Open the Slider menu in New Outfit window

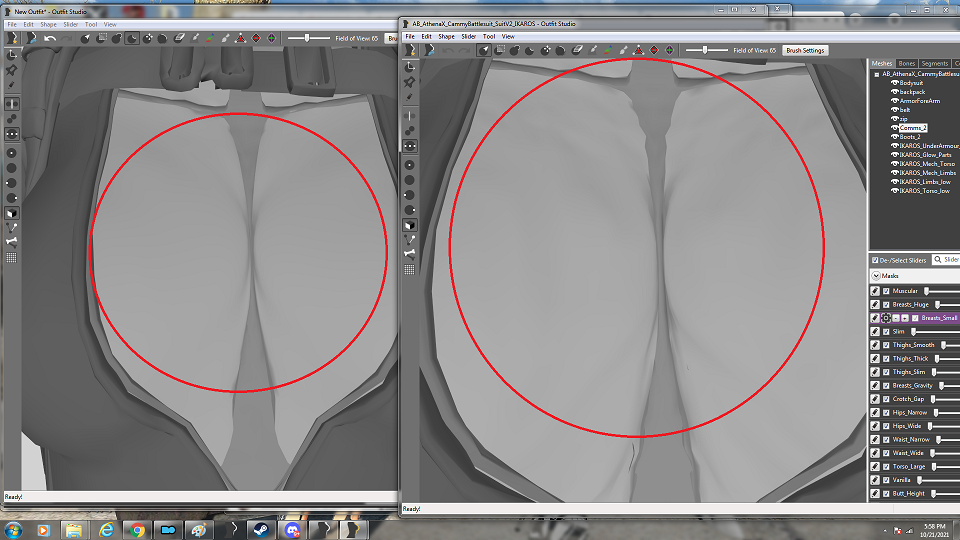tap(70, 24)
